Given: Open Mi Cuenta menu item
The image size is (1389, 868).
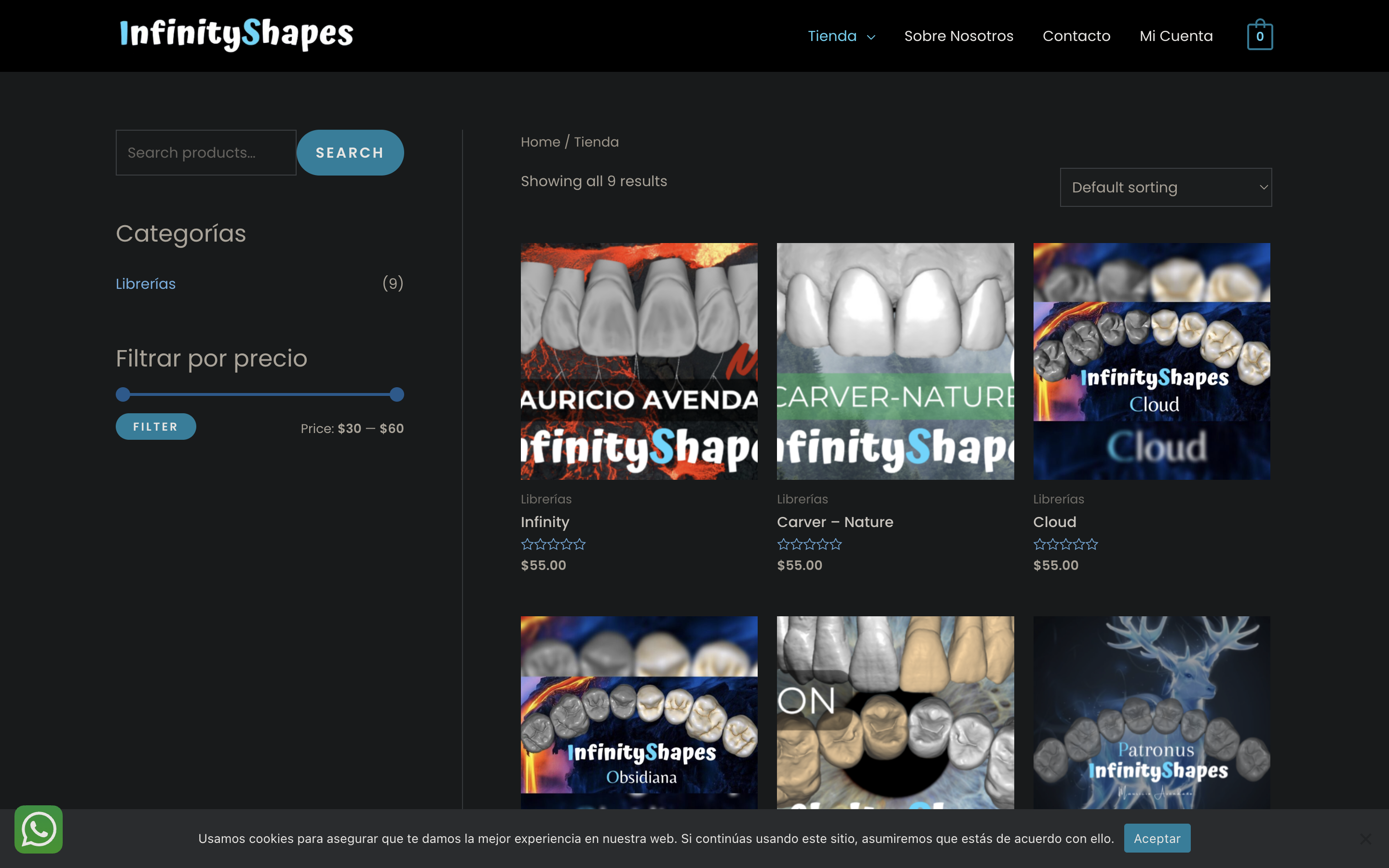Looking at the screenshot, I should coord(1175,36).
